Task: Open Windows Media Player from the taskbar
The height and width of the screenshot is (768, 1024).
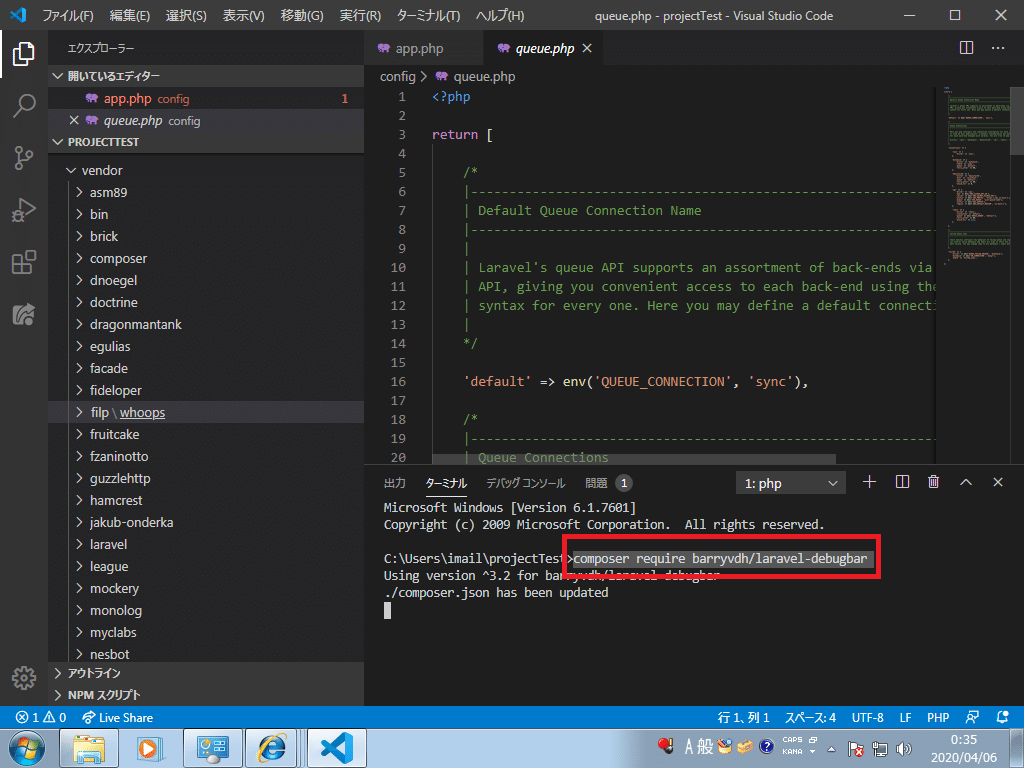Action: tap(151, 748)
